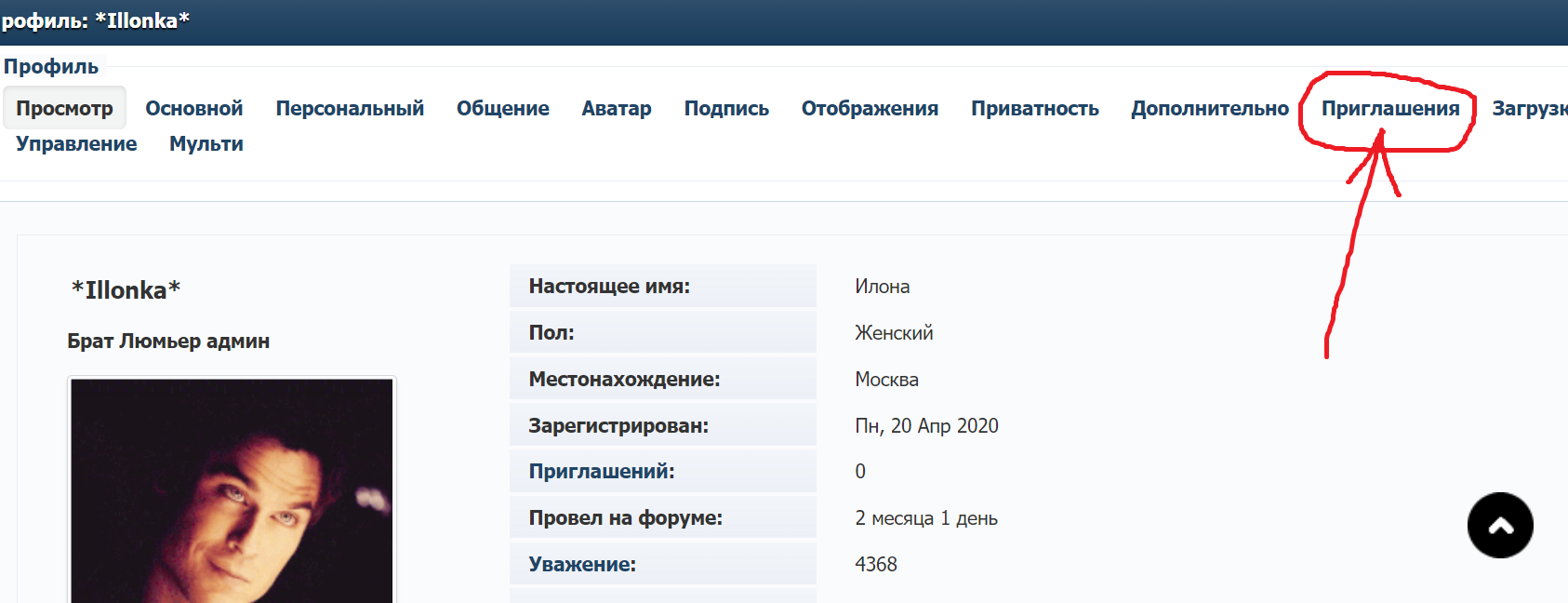Click the Брат Люмьер админ title

coord(168,342)
